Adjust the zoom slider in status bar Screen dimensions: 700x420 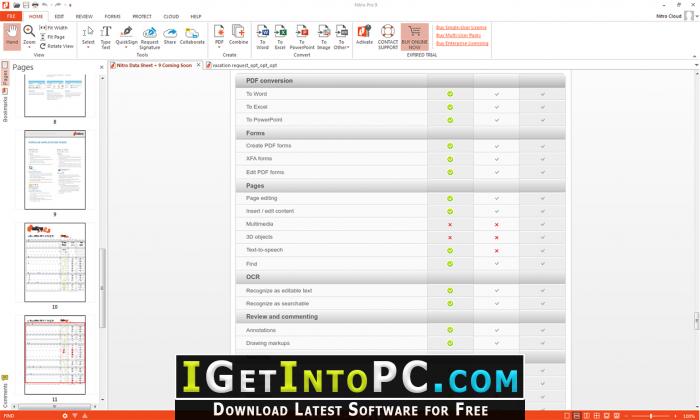tap(651, 416)
